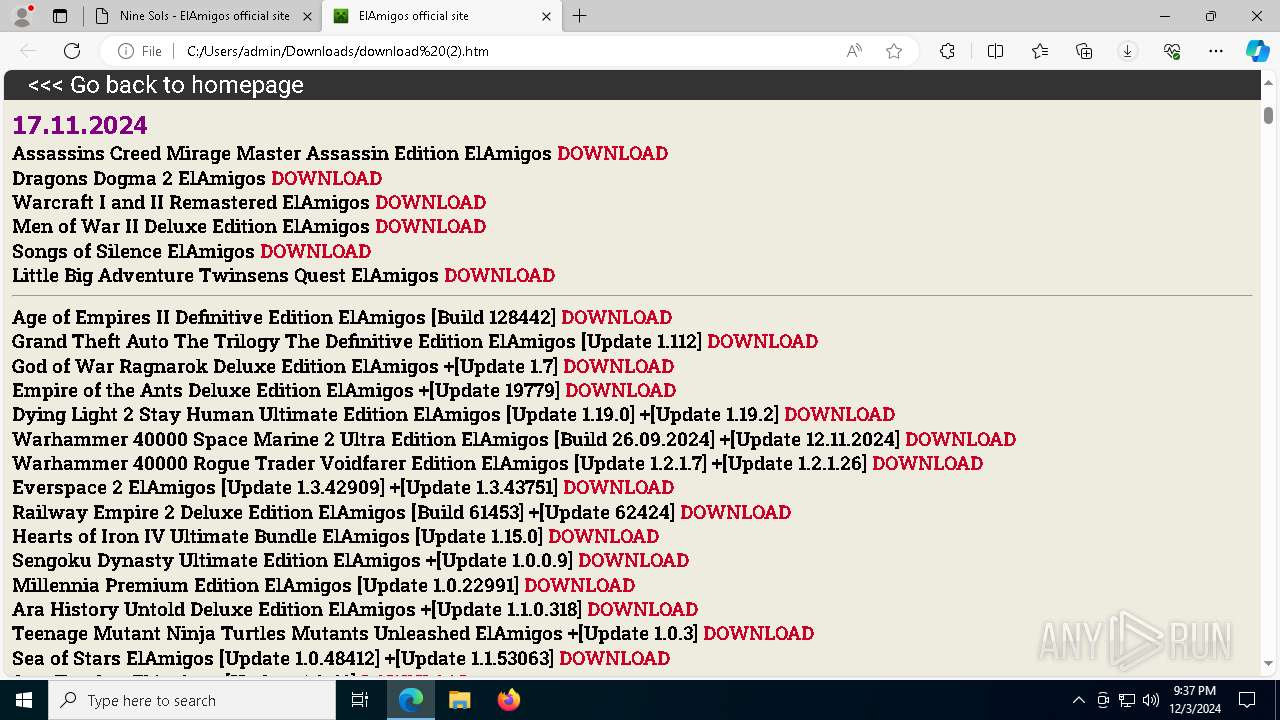Click the scrollbar down arrow
This screenshot has height=720, width=1280.
(1268, 663)
